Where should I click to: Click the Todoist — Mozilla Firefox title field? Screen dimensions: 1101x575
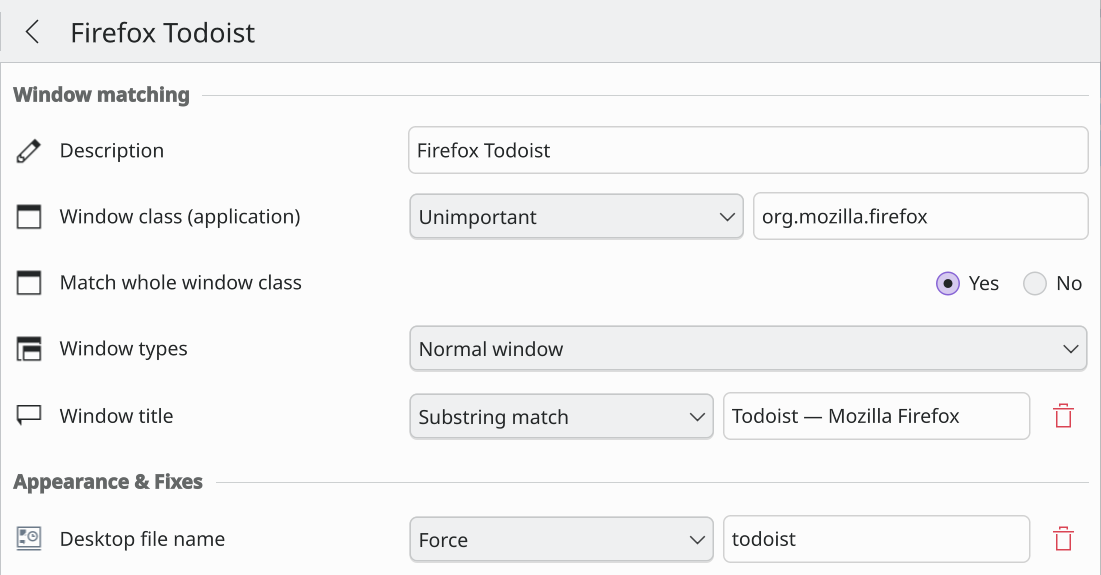pos(876,416)
